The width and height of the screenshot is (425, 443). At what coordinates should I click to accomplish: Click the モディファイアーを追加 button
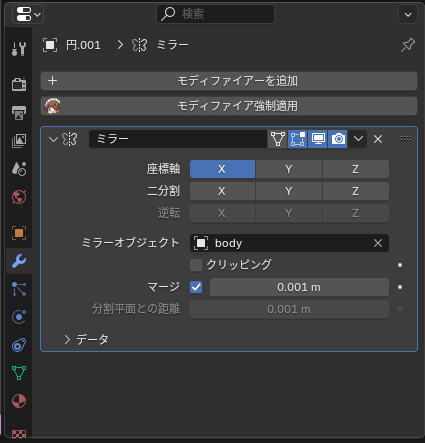tap(229, 81)
